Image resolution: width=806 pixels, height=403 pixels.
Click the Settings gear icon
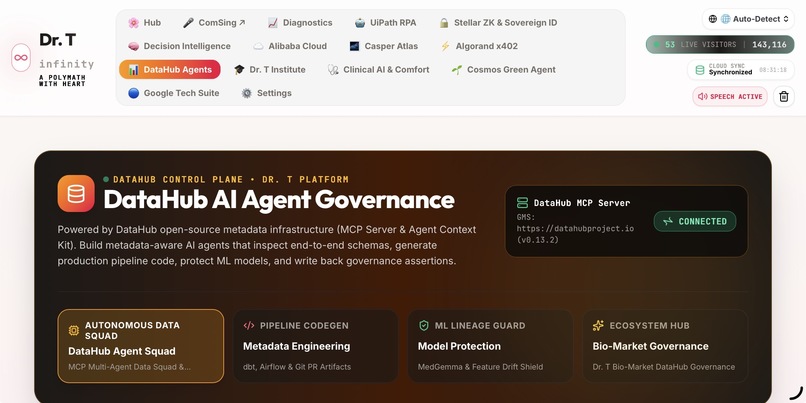[x=247, y=93]
